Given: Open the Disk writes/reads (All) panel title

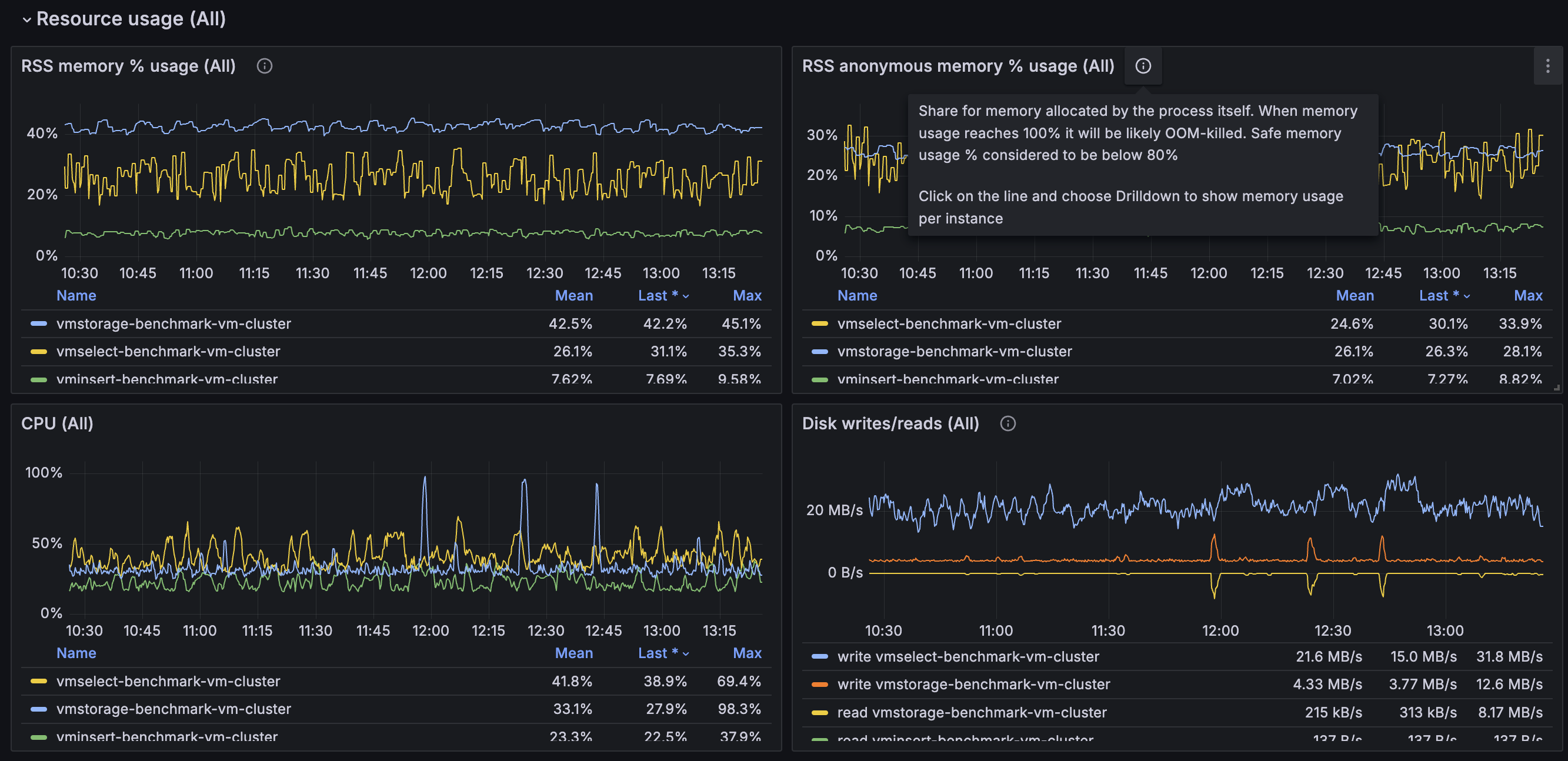Looking at the screenshot, I should pyautogui.click(x=890, y=423).
